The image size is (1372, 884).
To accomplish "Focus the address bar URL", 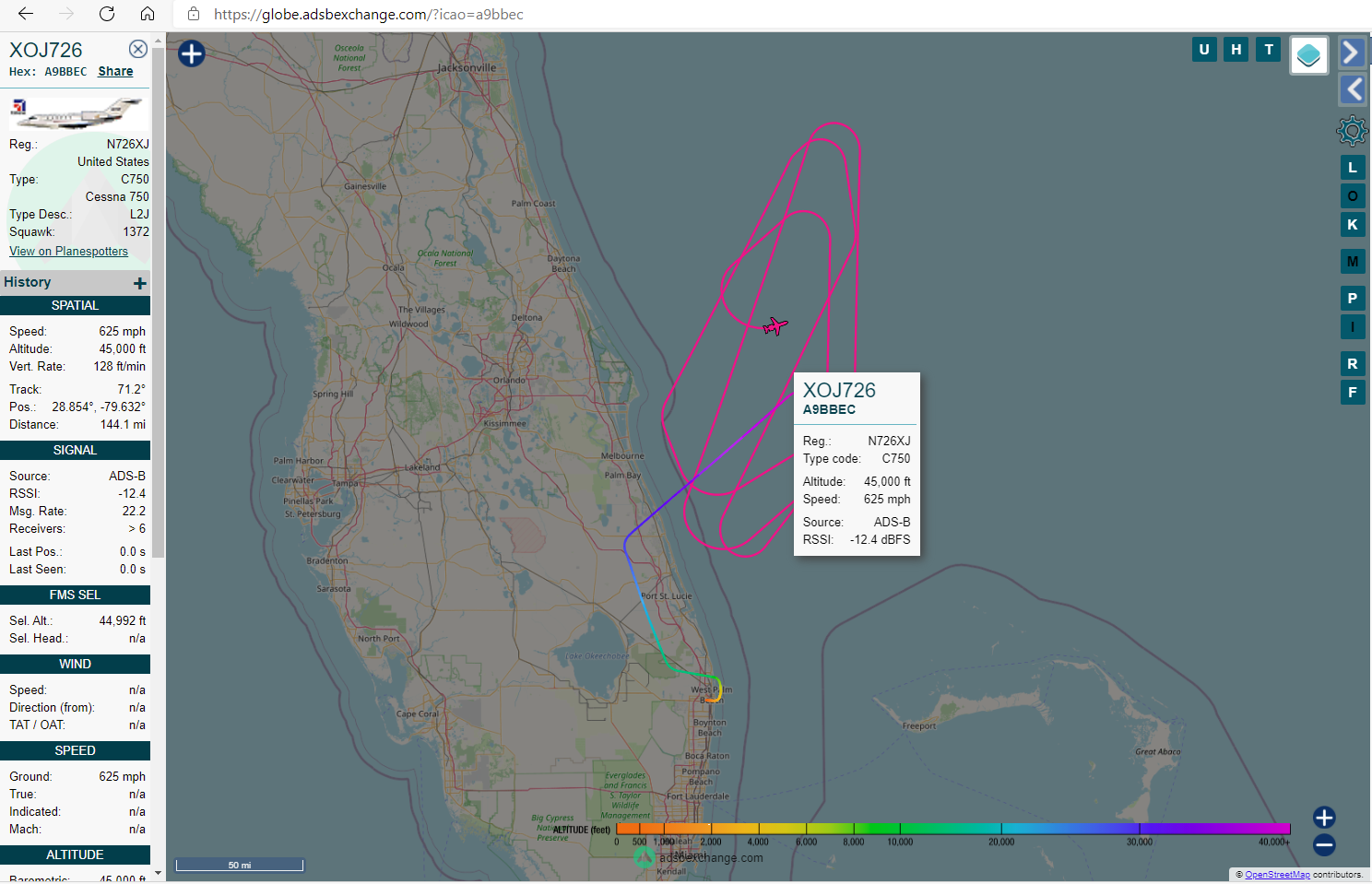I will point(369,14).
